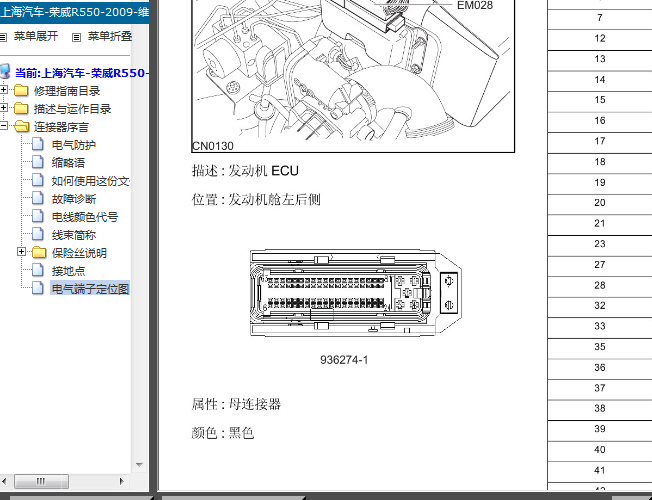The width and height of the screenshot is (652, 500).
Task: Open the 保险丝说明 folder
Action: (x=79, y=253)
